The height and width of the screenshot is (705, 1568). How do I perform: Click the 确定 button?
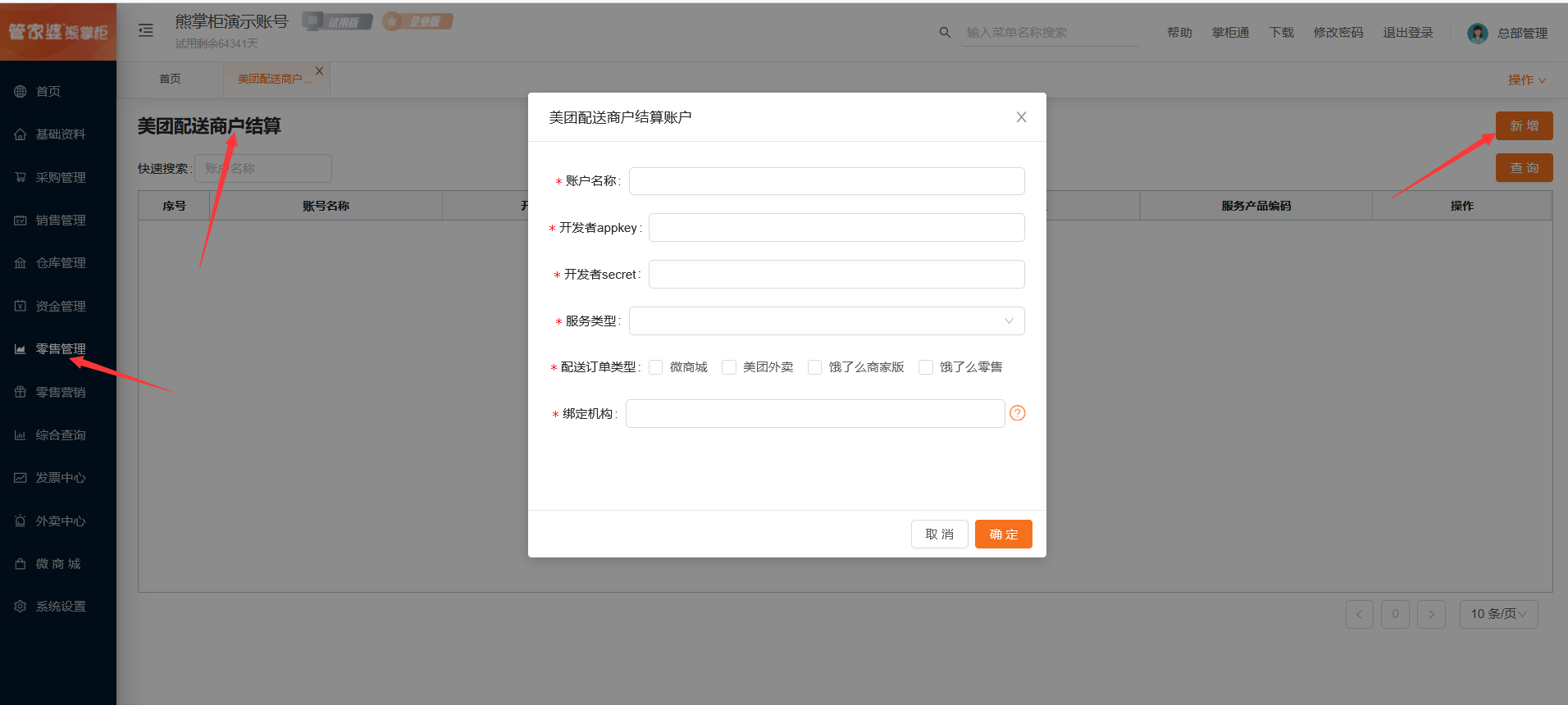[x=1004, y=534]
